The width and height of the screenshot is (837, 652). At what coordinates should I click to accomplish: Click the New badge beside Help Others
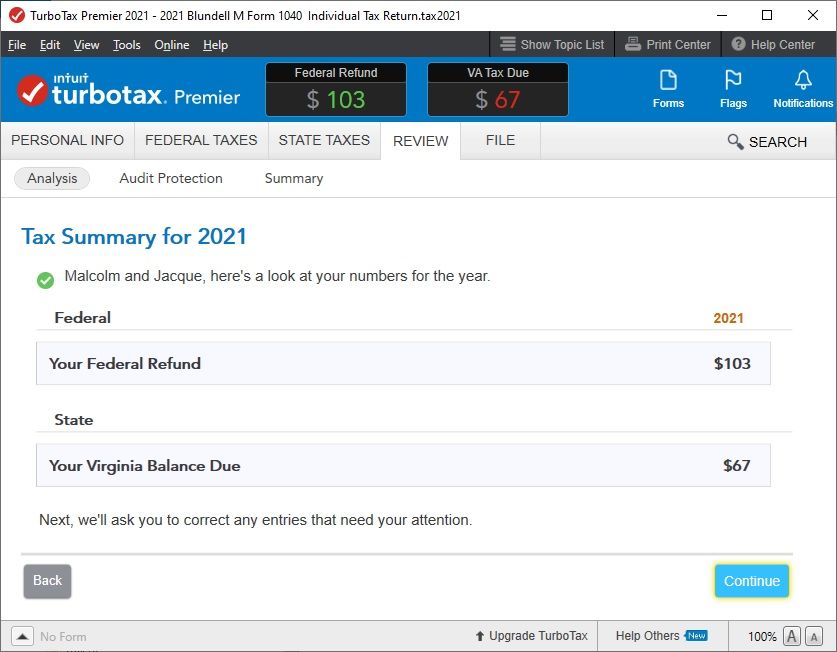pos(696,635)
